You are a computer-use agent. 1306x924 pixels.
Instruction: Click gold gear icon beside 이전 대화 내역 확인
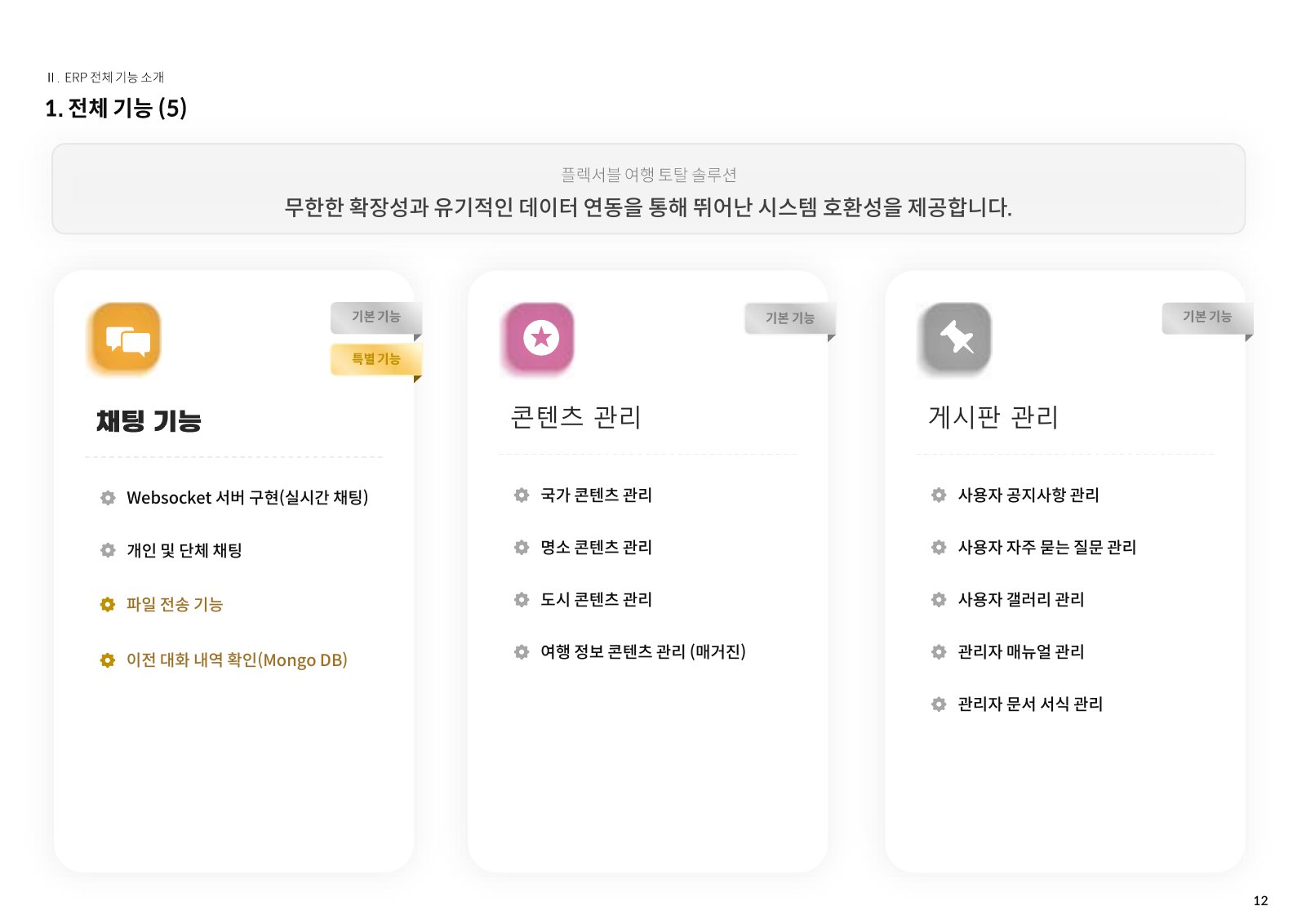[x=108, y=660]
